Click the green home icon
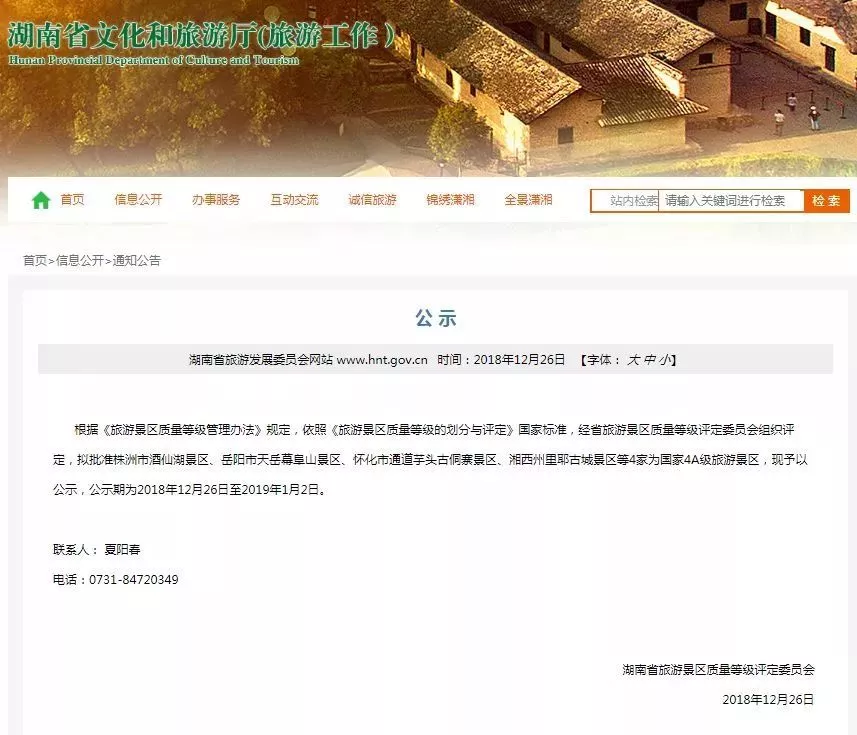 41,200
